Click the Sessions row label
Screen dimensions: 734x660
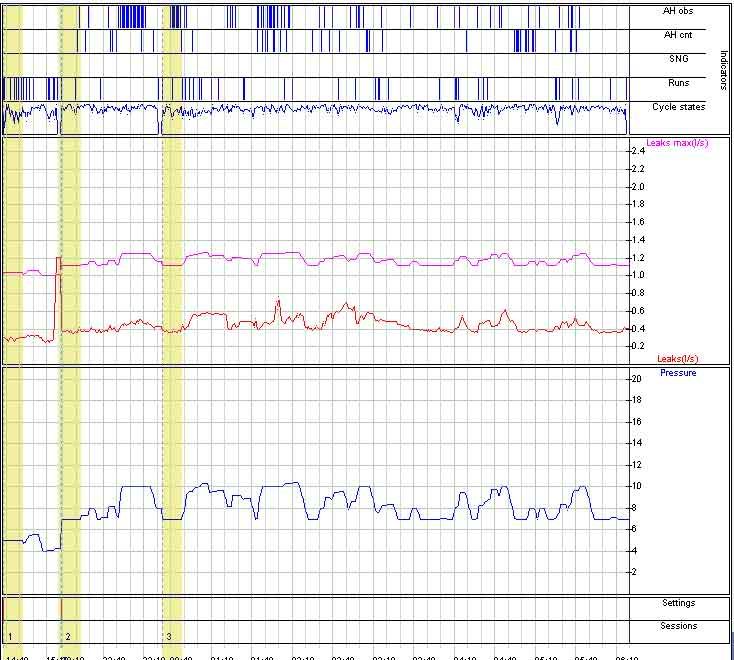[678, 626]
